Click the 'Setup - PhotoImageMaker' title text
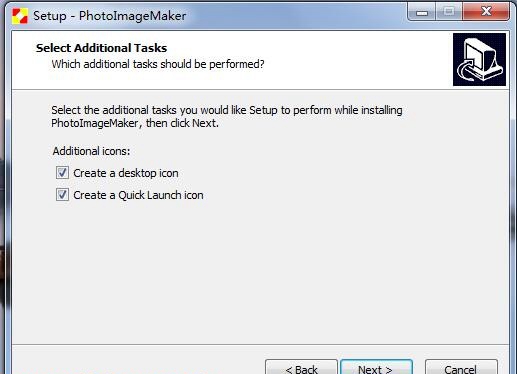 point(109,16)
